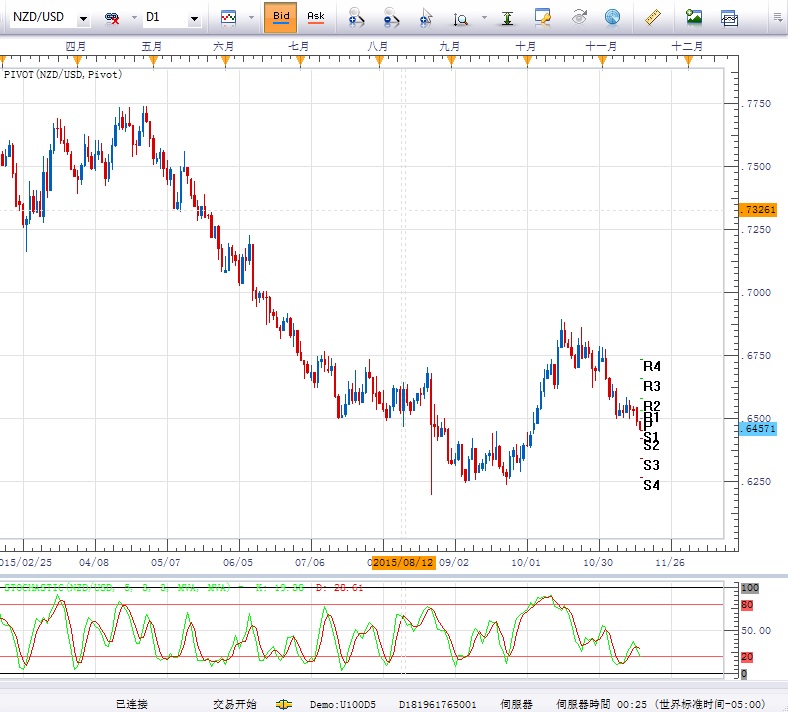This screenshot has width=788, height=712.
Task: Click the 2015/08/12 highlighted date label
Action: (x=405, y=563)
